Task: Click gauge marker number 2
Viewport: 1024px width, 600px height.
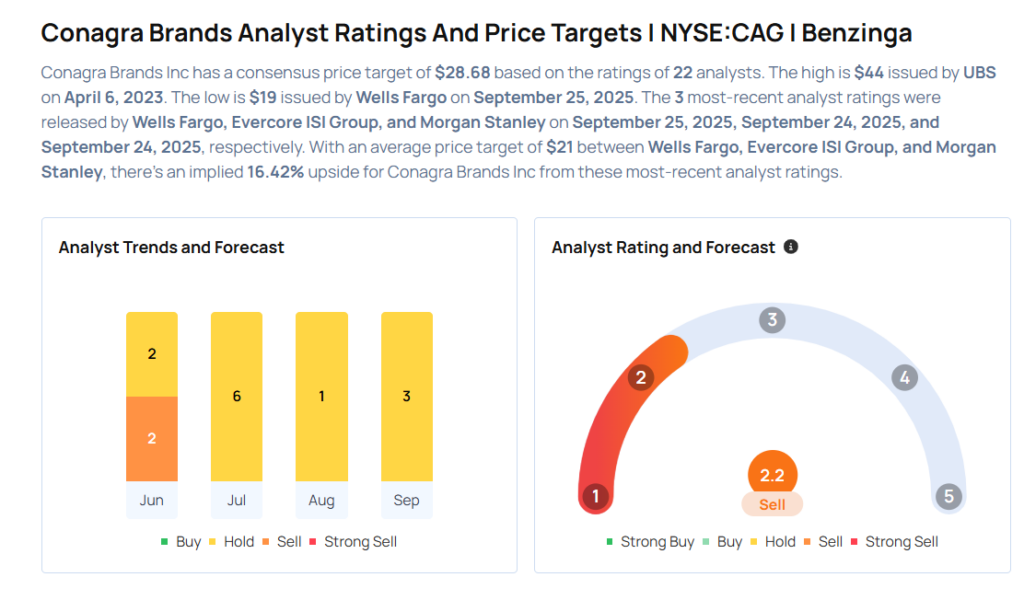Action: (640, 377)
